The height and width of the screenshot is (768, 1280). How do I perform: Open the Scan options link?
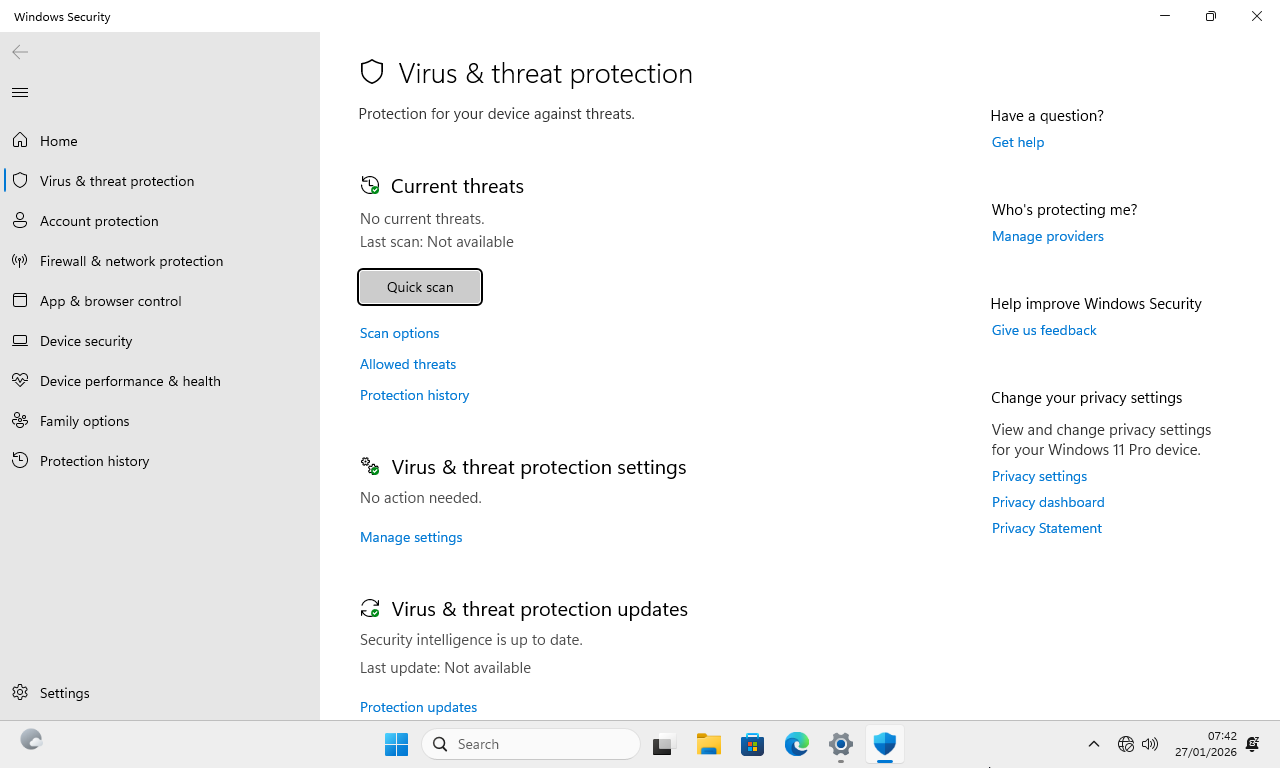click(x=399, y=333)
